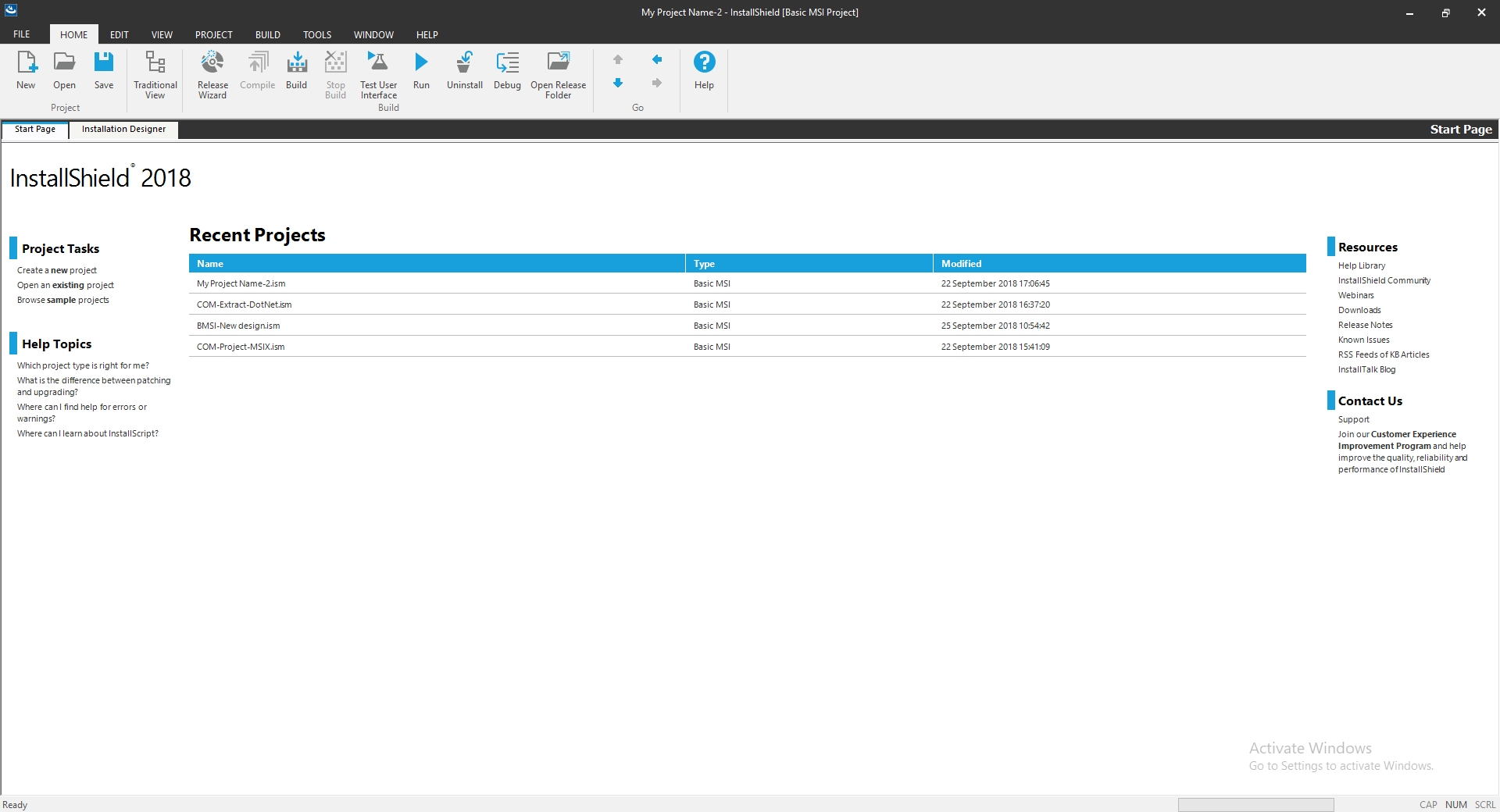This screenshot has height=812, width=1500.
Task: Open patching versus upgrading help topic
Action: coord(94,386)
